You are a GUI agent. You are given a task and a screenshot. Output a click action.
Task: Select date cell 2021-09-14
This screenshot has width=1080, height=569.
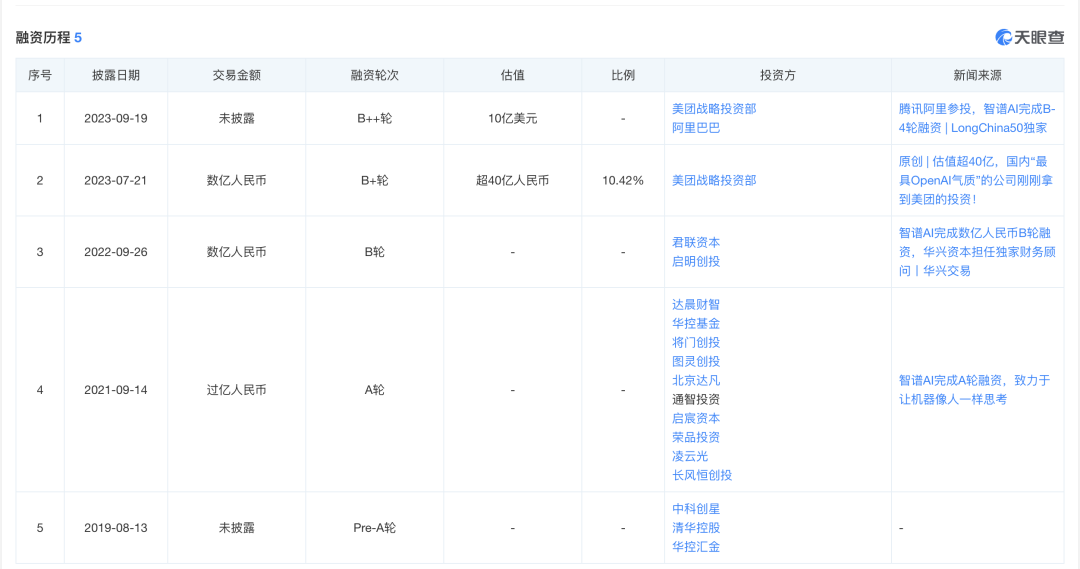point(116,390)
